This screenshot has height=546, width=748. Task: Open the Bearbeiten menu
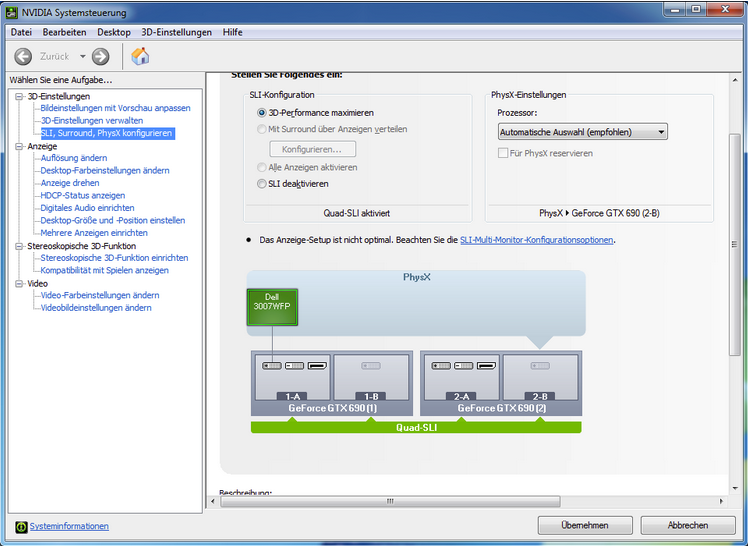click(64, 32)
